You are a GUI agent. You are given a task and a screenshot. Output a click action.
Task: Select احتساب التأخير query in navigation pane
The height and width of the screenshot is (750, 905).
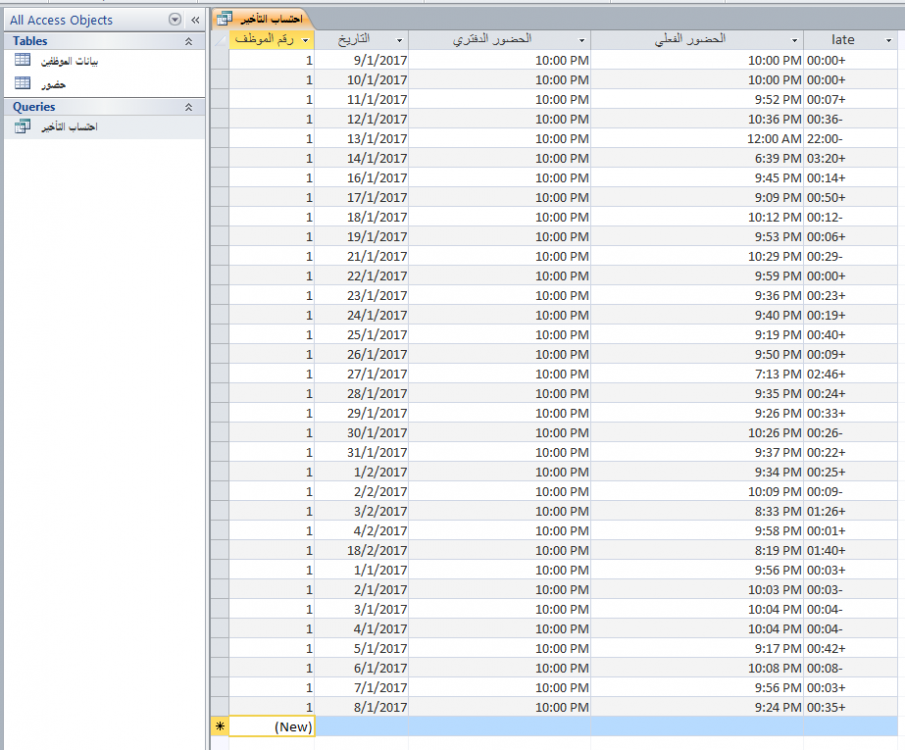[x=104, y=127]
